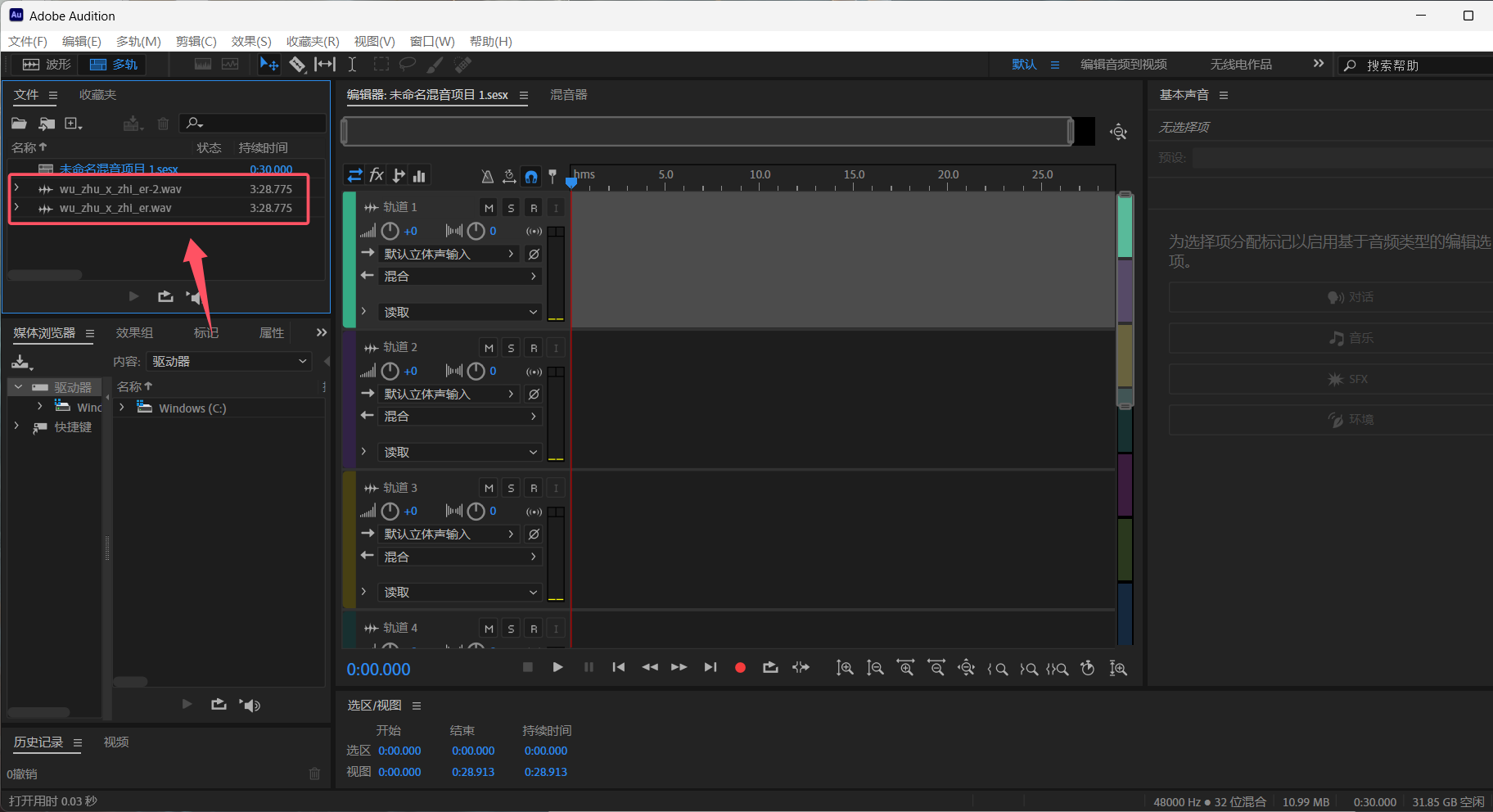Open Track 3 automation mode dropdown 读取
This screenshot has width=1493, height=812.
tap(460, 593)
